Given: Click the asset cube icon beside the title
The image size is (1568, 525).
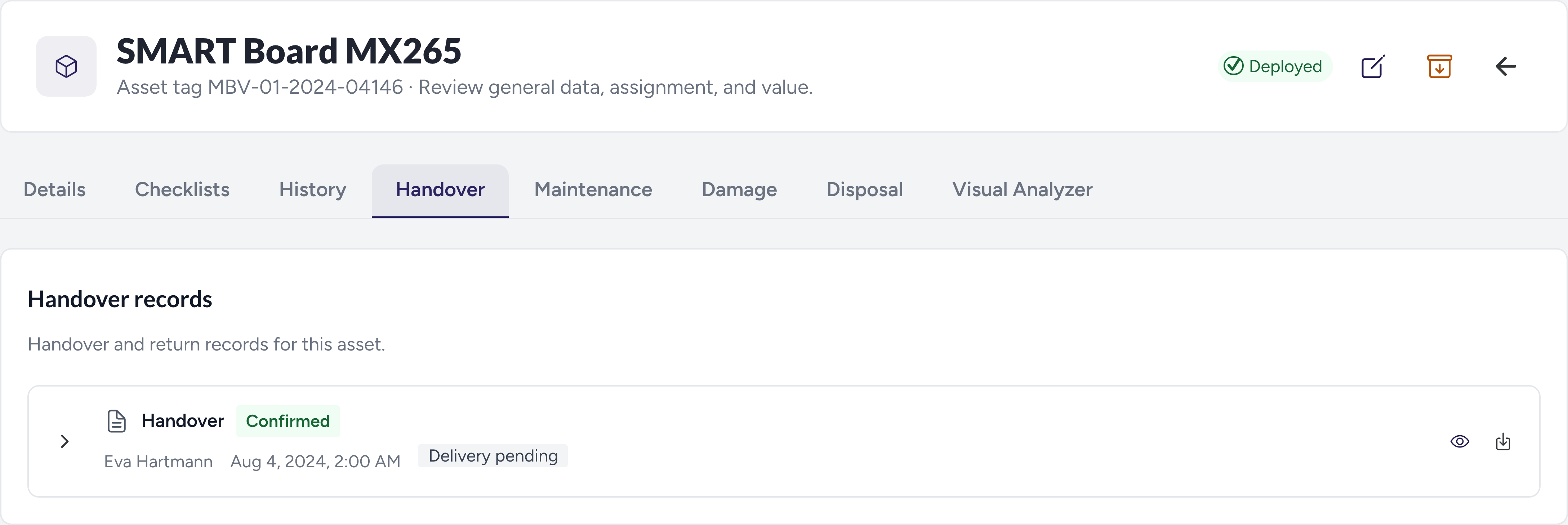Looking at the screenshot, I should click(66, 66).
